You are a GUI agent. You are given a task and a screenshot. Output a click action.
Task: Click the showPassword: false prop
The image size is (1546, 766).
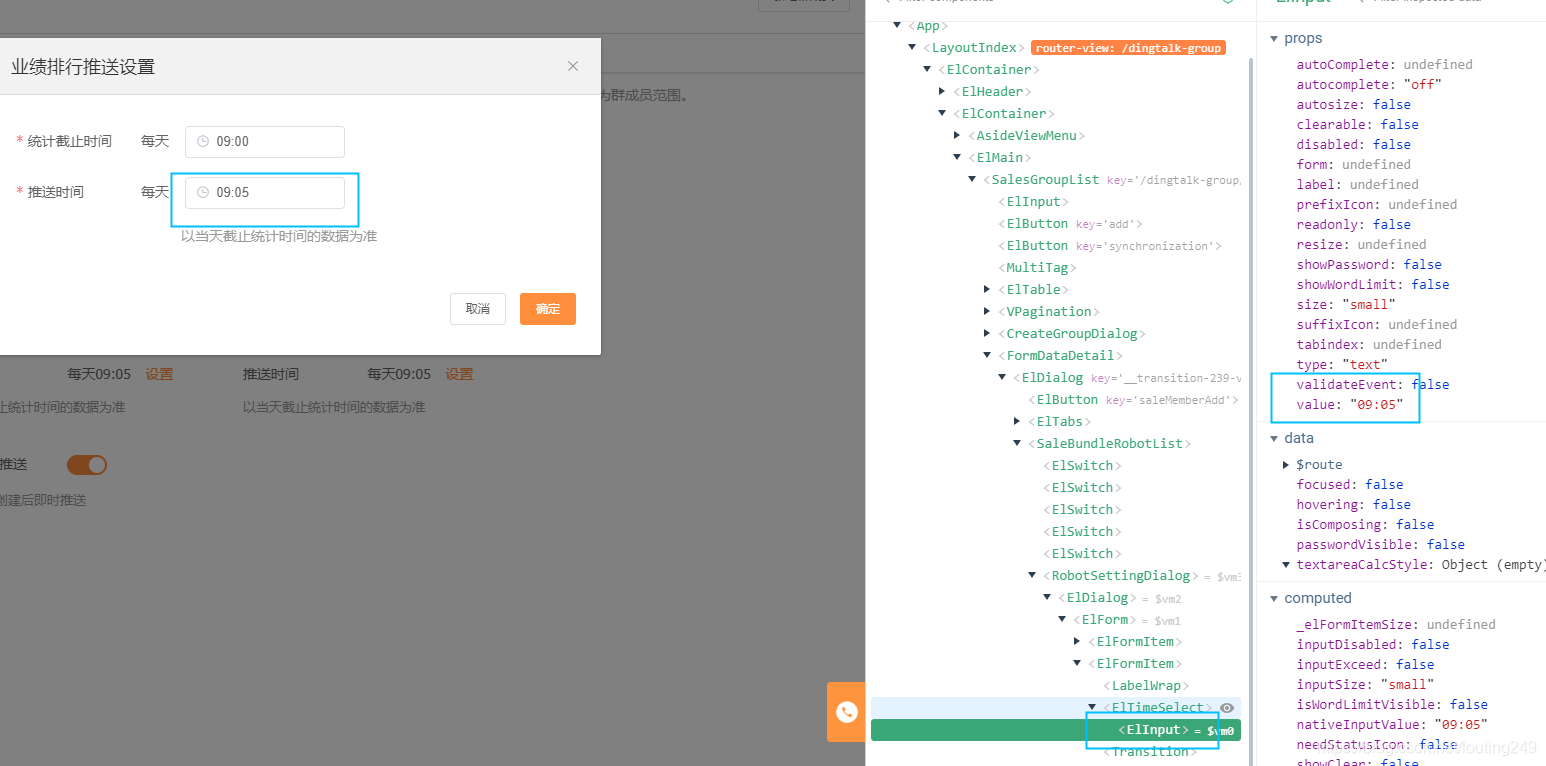[1369, 264]
